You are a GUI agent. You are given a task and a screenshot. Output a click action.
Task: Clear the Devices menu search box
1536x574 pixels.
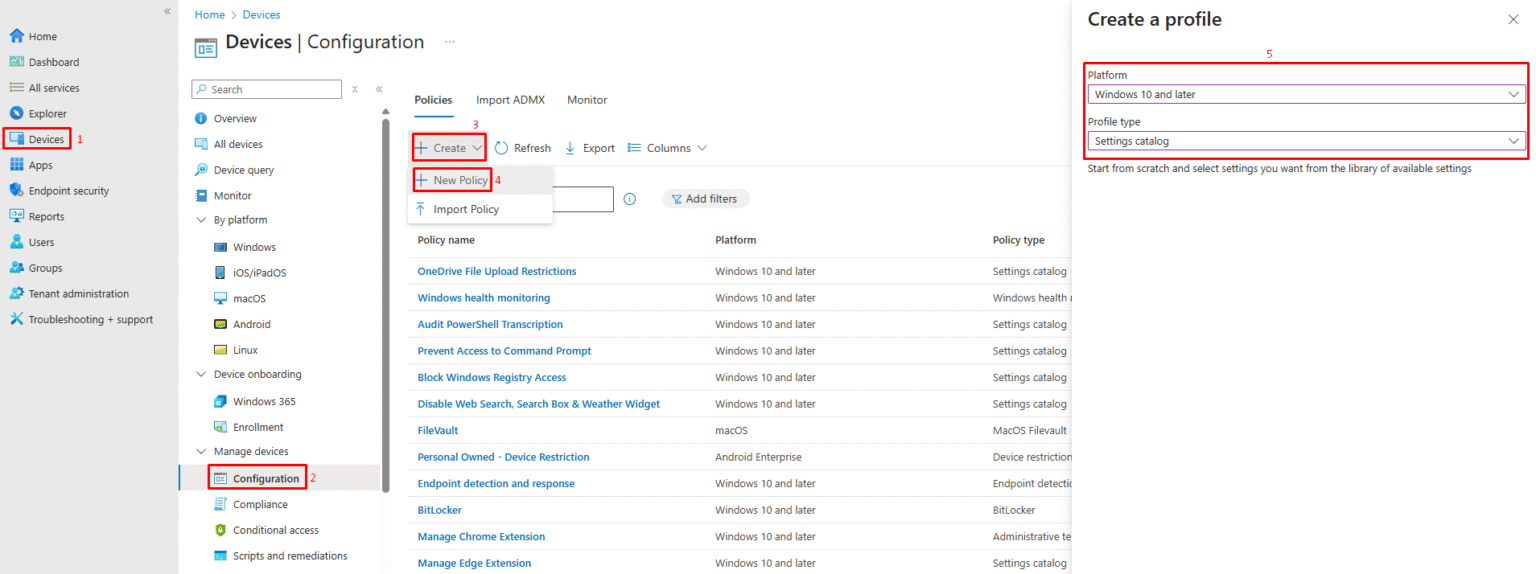(355, 89)
